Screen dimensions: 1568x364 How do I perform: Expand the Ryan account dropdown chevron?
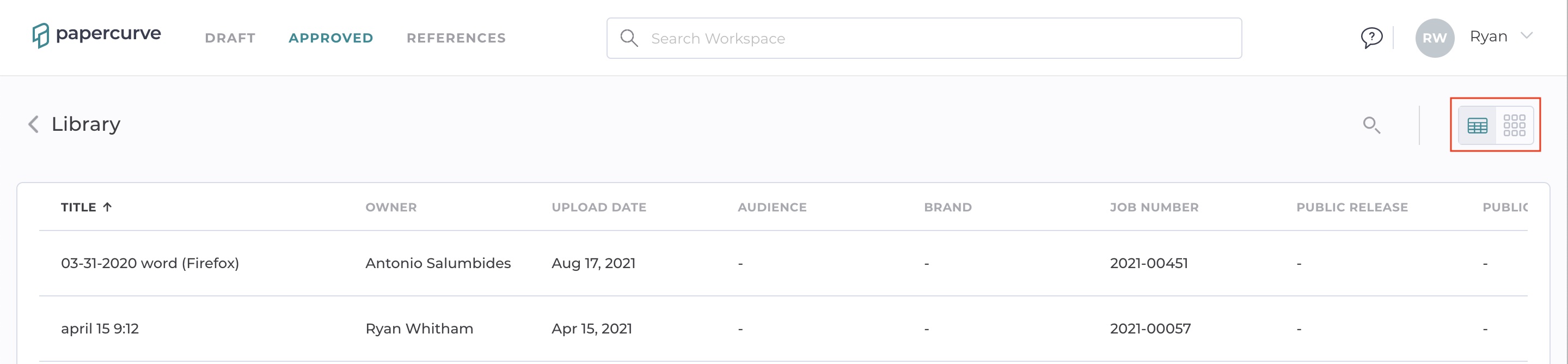tap(1526, 36)
